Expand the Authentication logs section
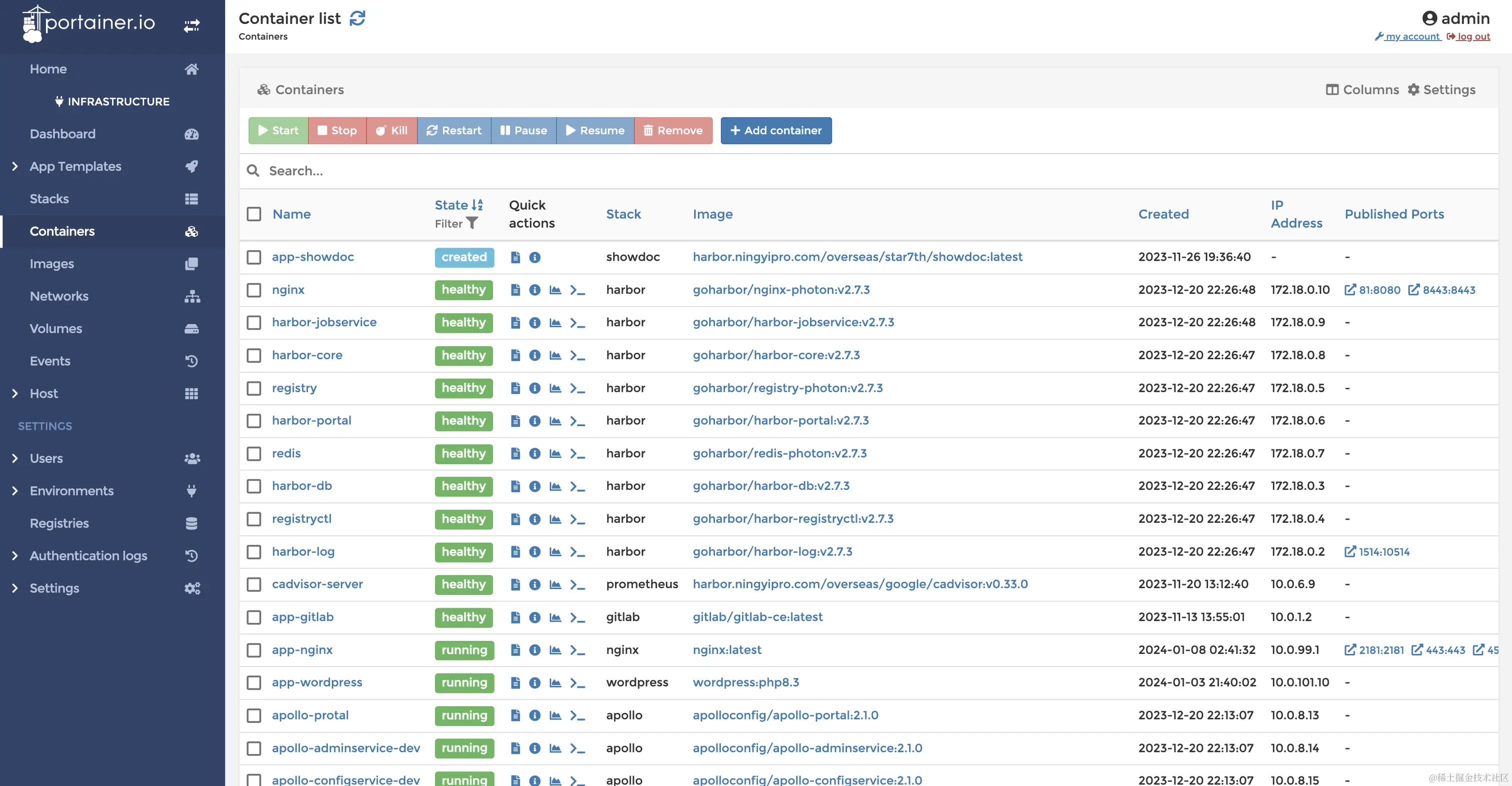 (x=15, y=556)
